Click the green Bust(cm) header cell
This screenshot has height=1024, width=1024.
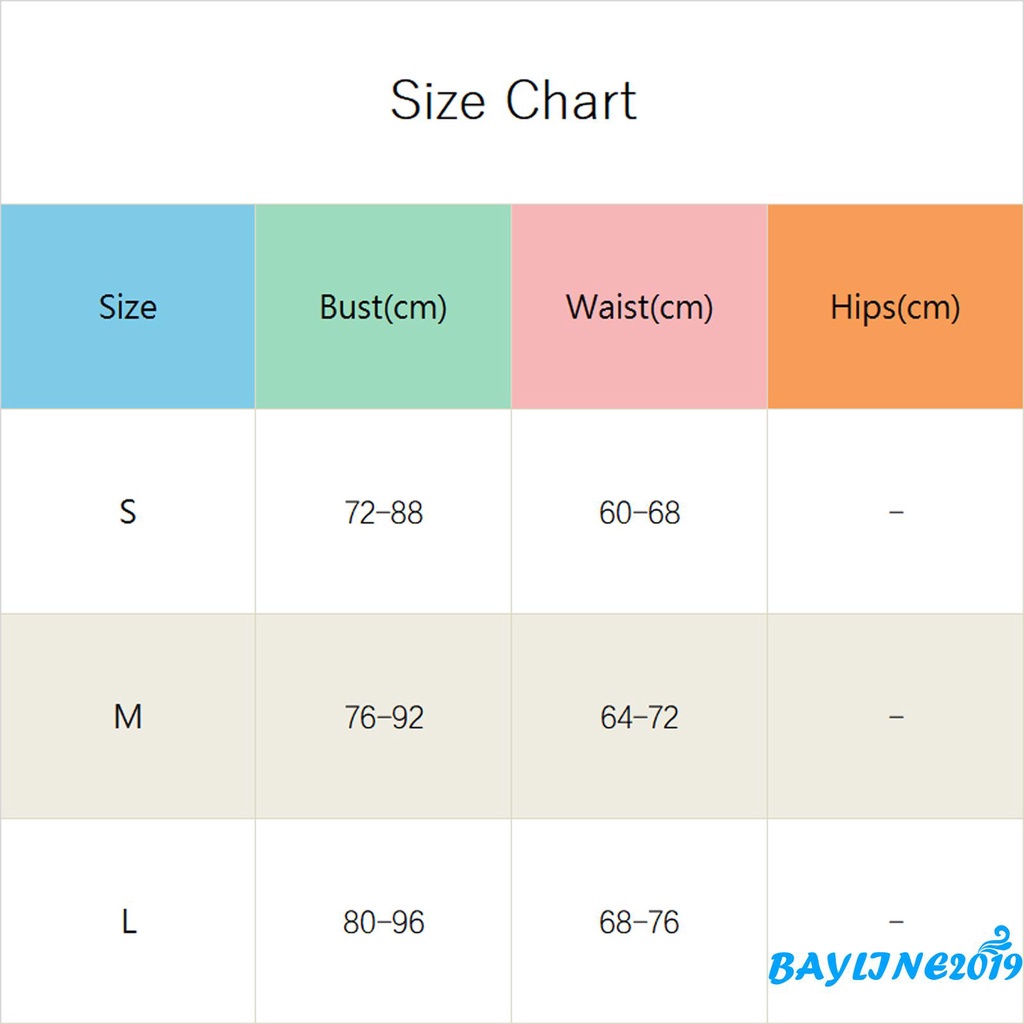click(383, 306)
